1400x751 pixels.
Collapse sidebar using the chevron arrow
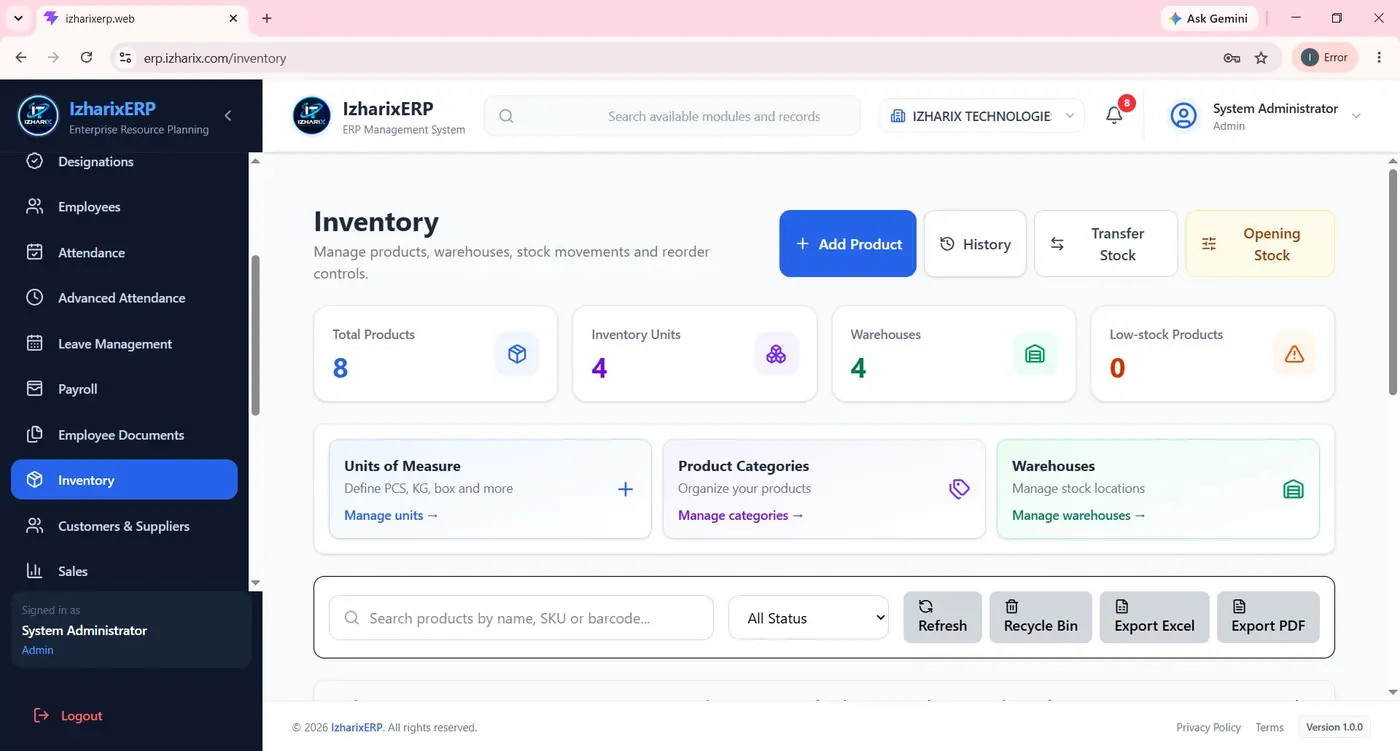tap(228, 116)
